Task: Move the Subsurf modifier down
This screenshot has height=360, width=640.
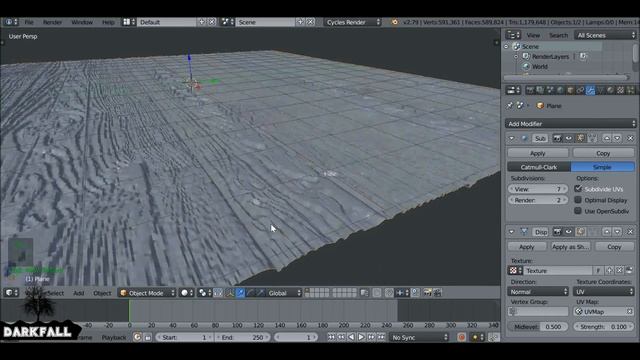Action: 617,138
